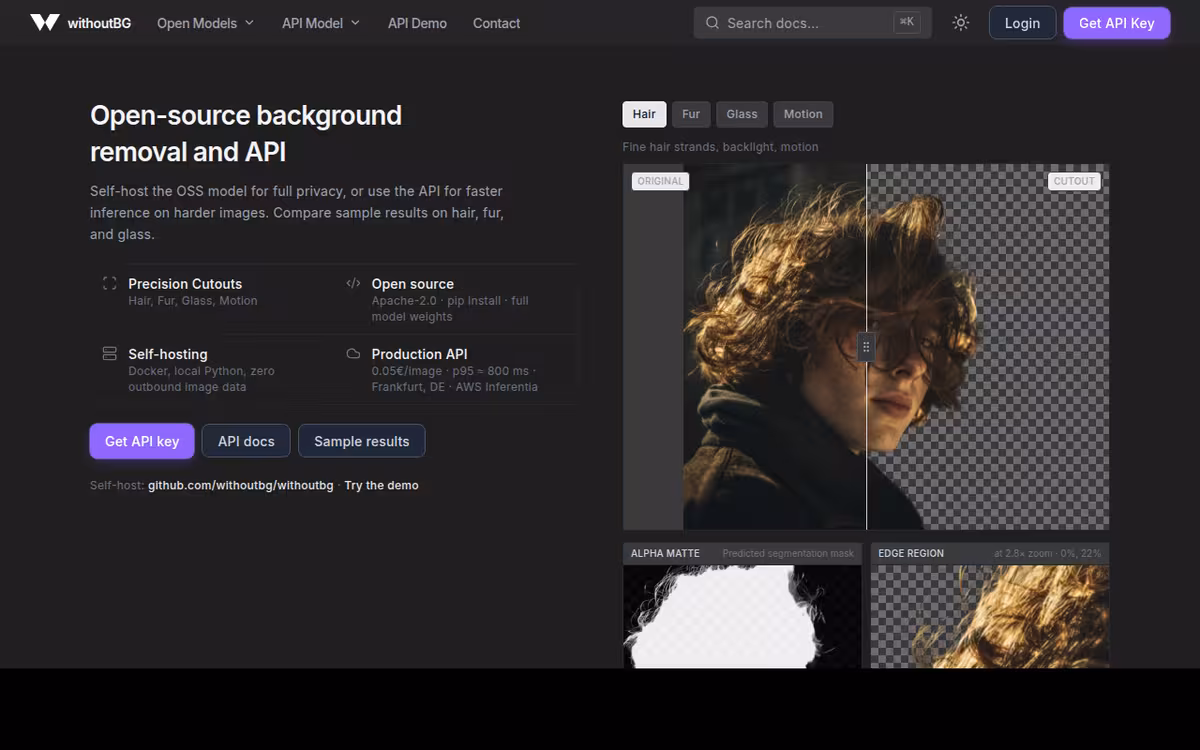Viewport: 1200px width, 750px height.
Task: Click the EDGE REGION panel title
Action: click(x=911, y=553)
